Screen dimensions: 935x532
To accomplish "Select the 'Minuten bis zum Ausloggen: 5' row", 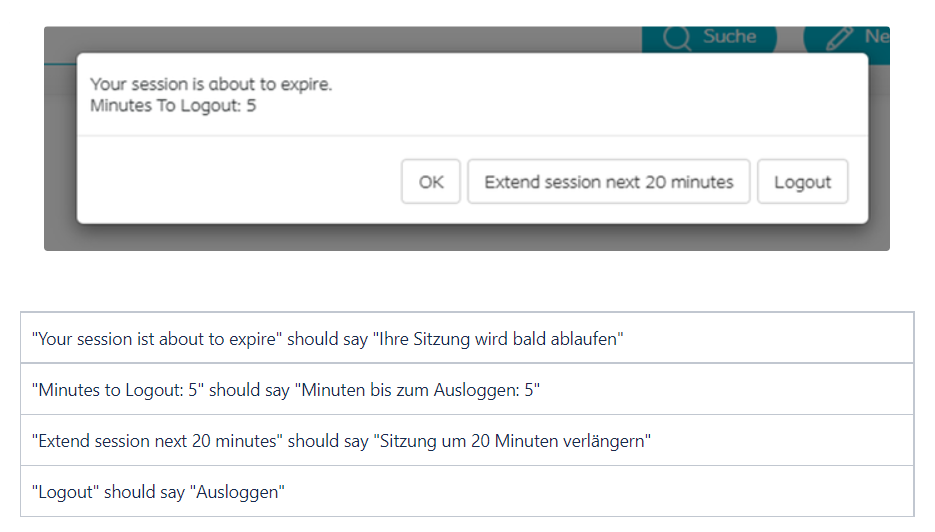I will click(467, 389).
